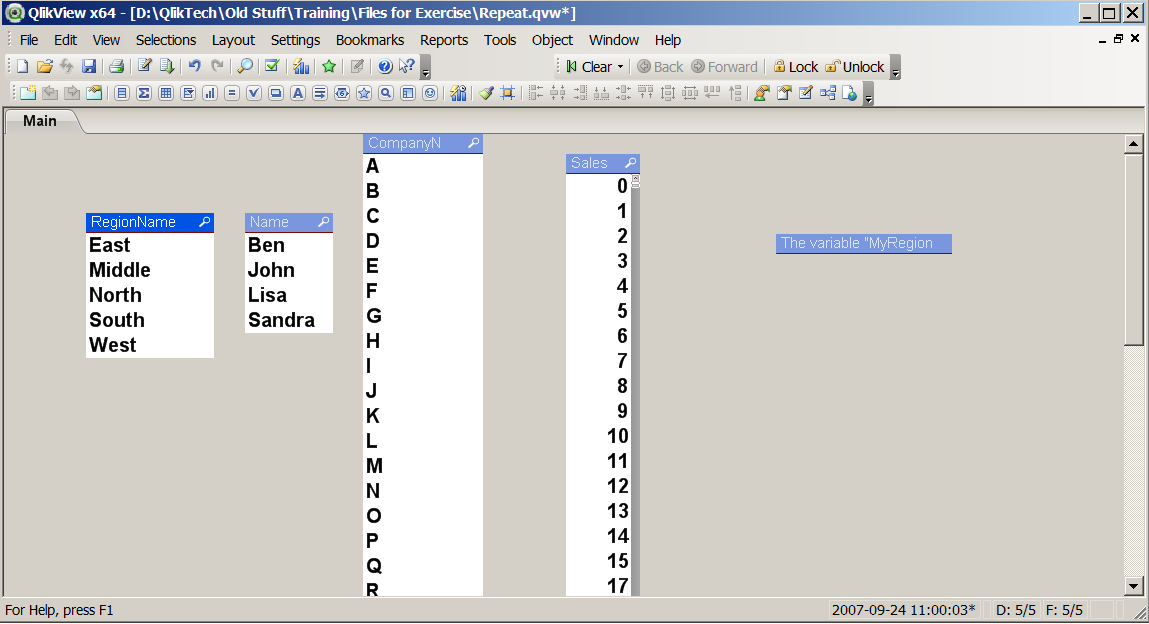Open the Selections menu

point(166,40)
